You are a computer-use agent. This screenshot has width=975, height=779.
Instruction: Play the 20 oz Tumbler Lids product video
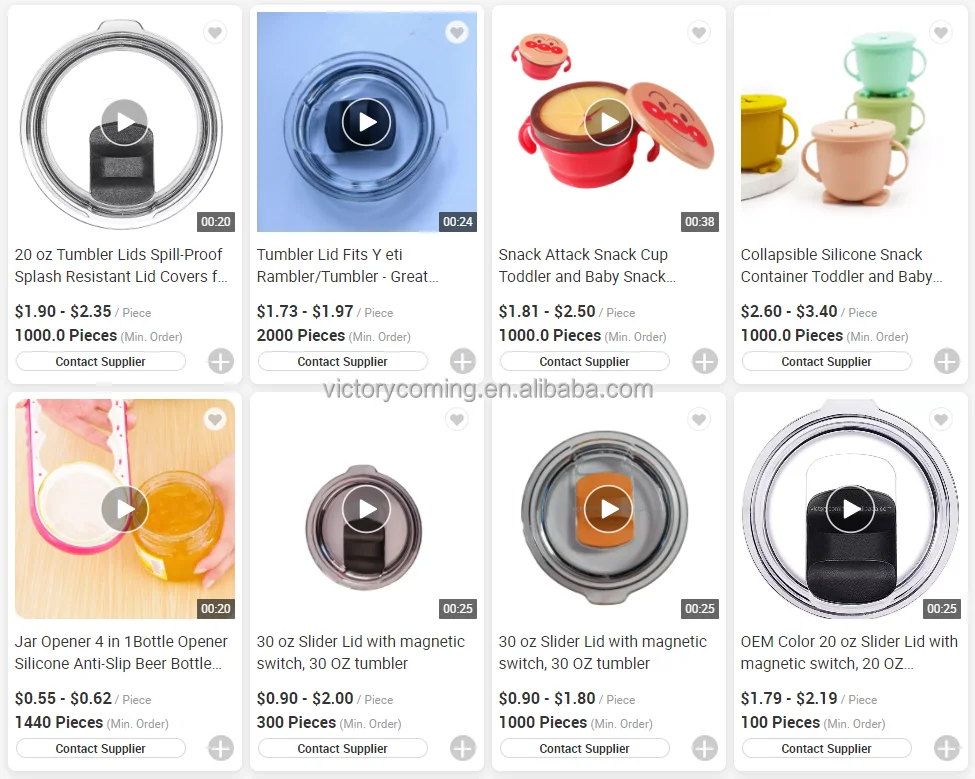pos(124,122)
